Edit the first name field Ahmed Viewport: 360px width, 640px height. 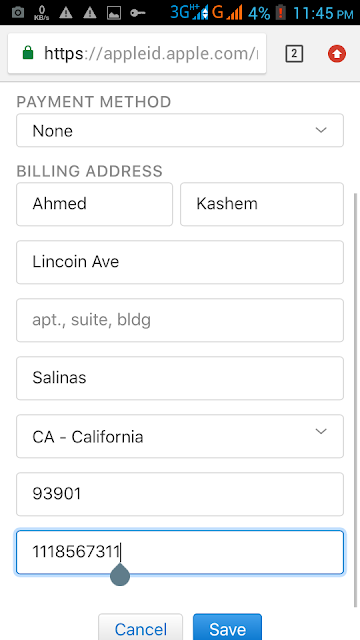(x=94, y=204)
